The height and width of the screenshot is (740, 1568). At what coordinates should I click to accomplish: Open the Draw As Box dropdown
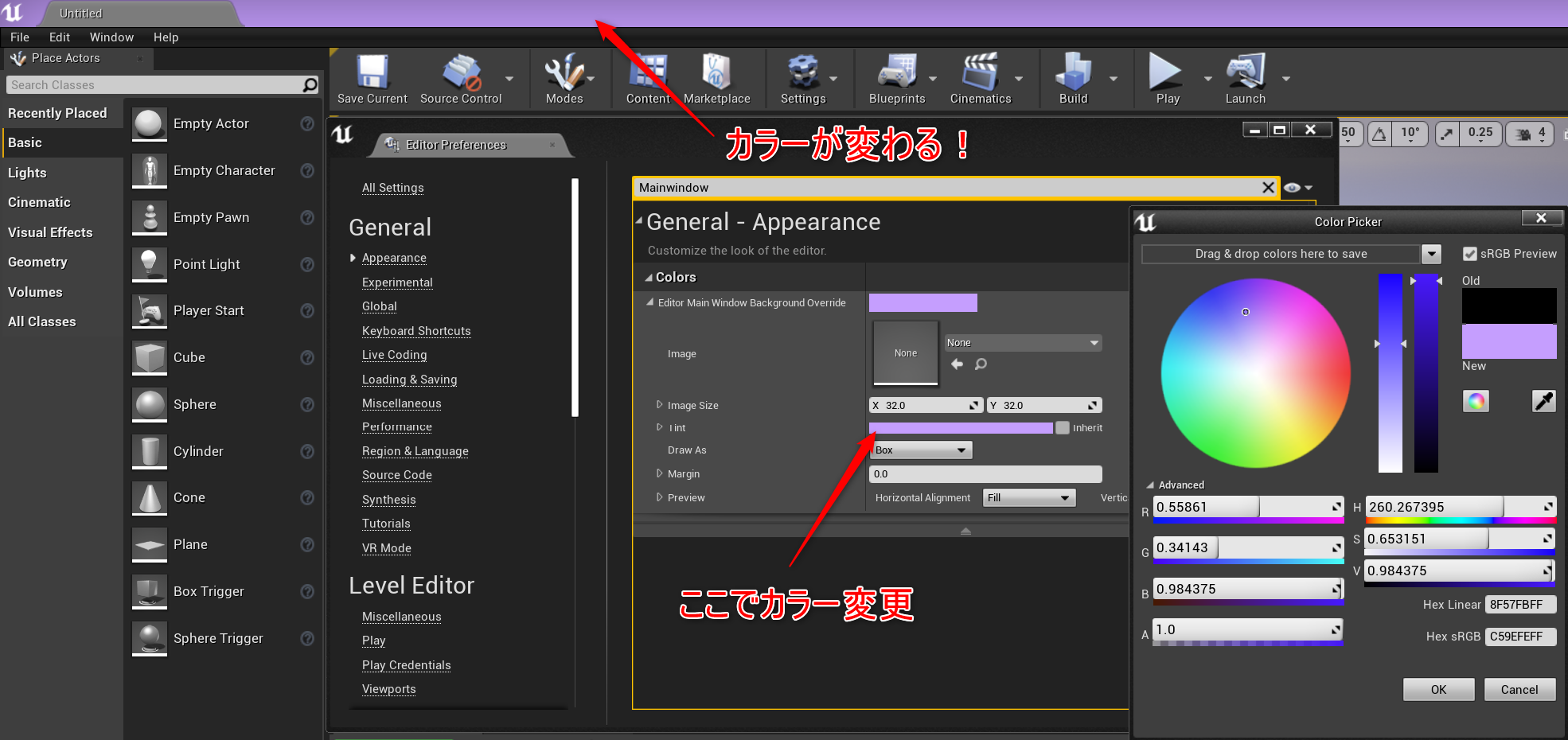921,450
